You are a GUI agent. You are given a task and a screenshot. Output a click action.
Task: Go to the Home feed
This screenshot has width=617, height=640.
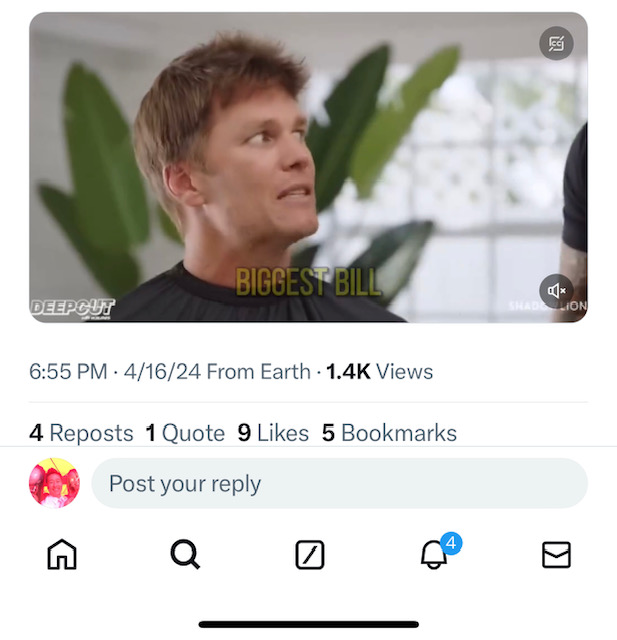[62, 554]
